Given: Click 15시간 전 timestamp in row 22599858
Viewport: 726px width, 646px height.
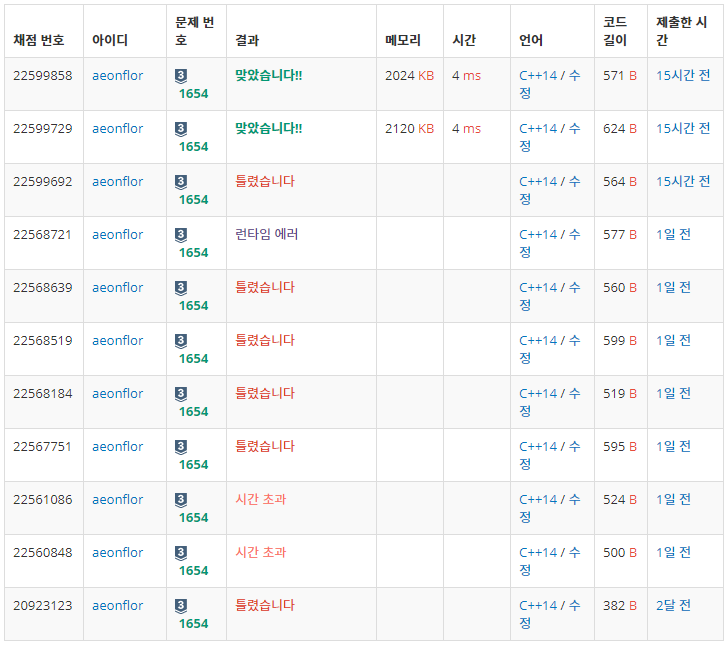Looking at the screenshot, I should tap(683, 75).
